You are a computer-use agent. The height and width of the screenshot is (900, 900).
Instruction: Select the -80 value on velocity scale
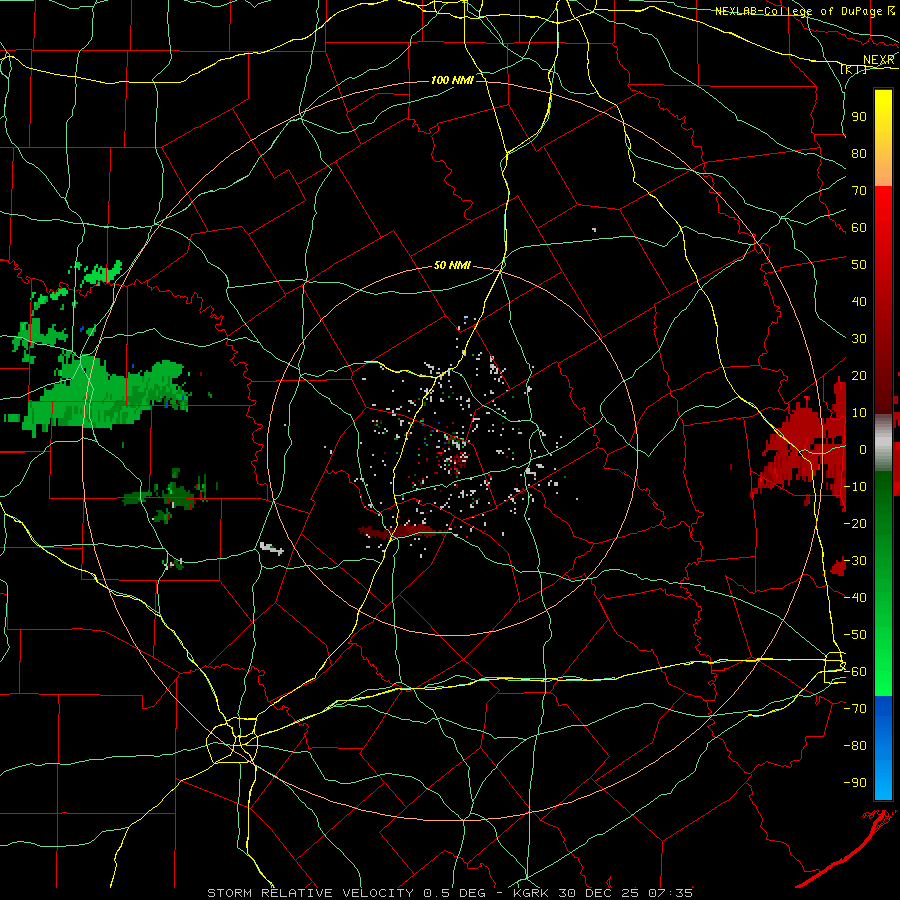pos(855,746)
